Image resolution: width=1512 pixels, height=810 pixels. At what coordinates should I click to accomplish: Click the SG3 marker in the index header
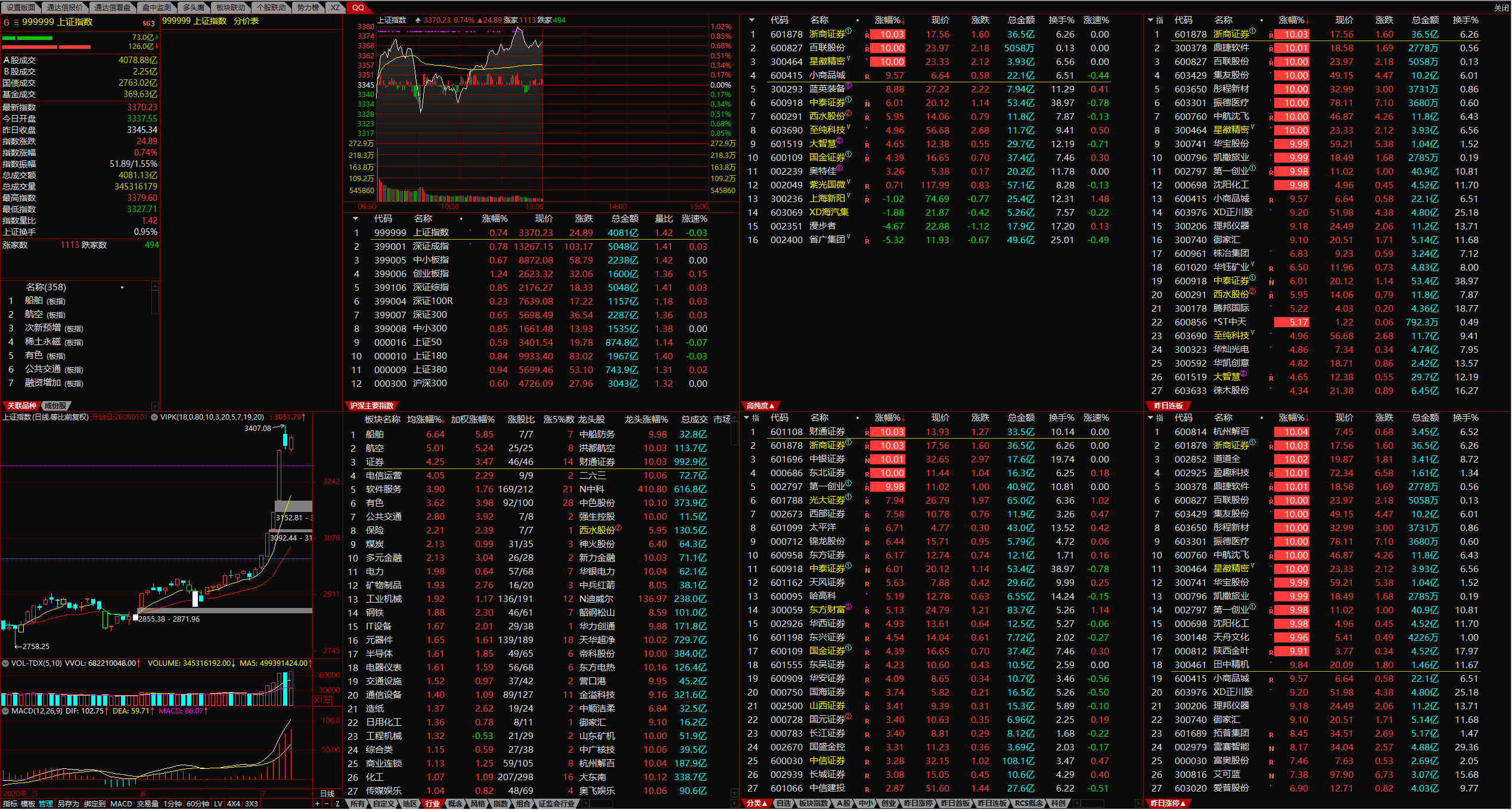coord(148,23)
